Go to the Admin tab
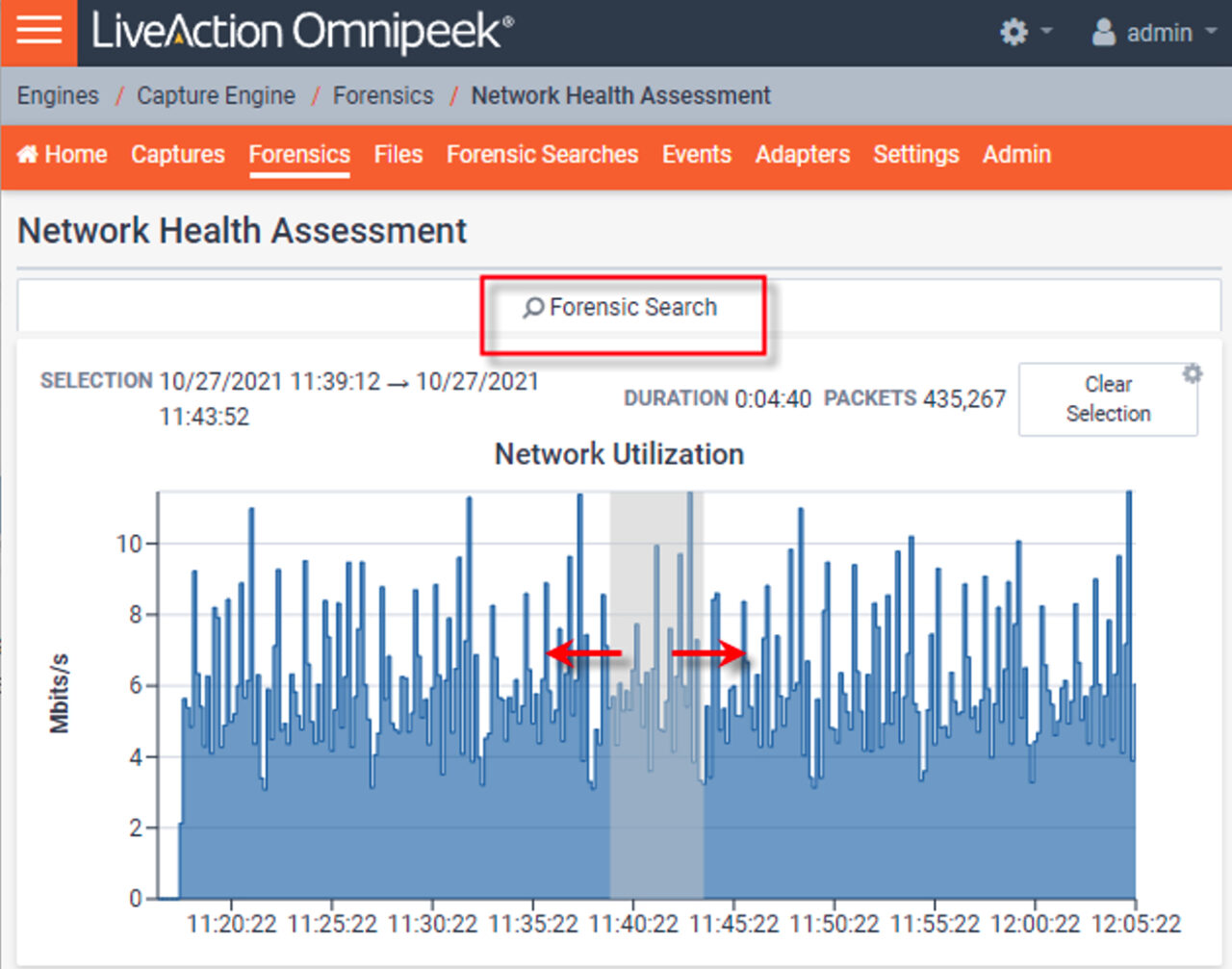 click(1016, 154)
